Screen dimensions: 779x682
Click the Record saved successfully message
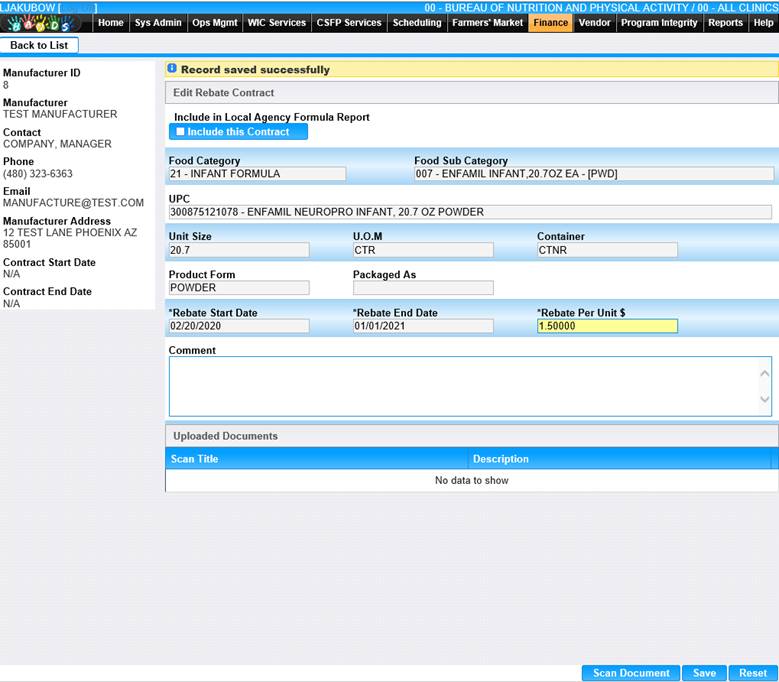point(255,70)
